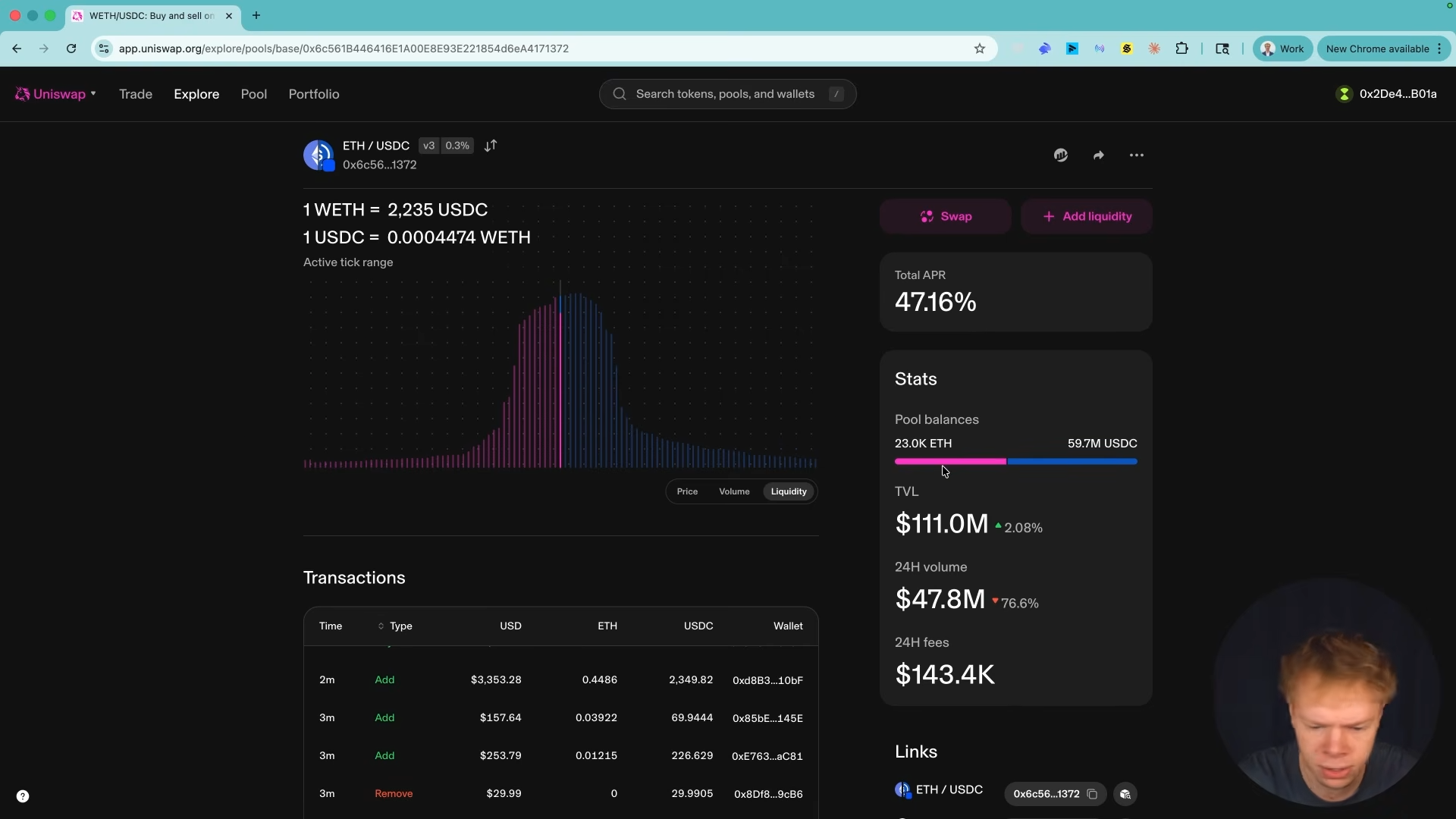Click the ETH/USDC pool token logo
This screenshot has height=819, width=1456.
click(x=318, y=155)
